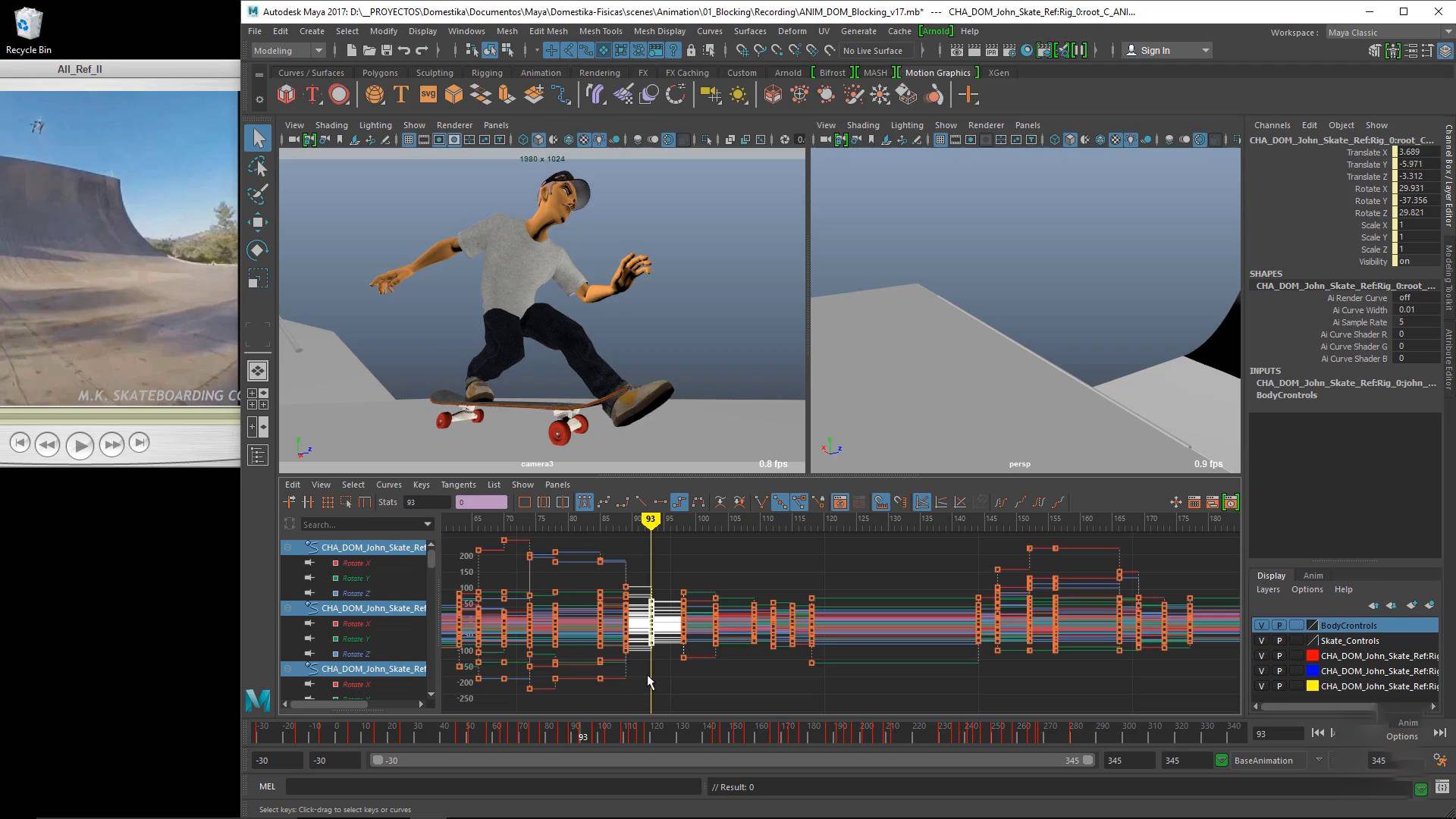The width and height of the screenshot is (1456, 819).
Task: Activate the Scale tool in toolbox
Action: [x=258, y=278]
